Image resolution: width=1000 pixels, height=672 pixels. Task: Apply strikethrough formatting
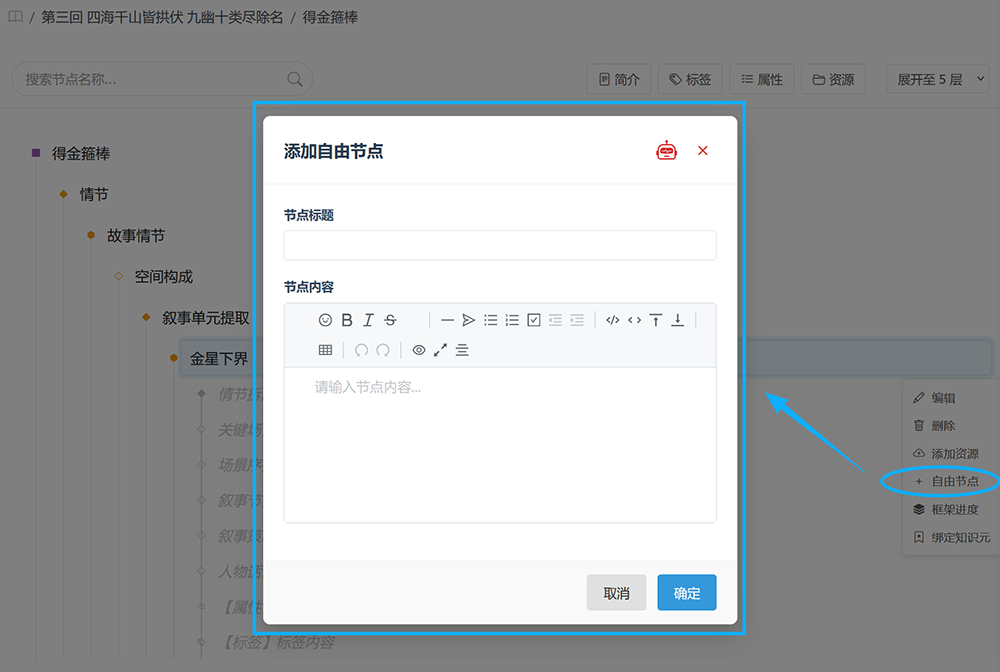(x=390, y=320)
